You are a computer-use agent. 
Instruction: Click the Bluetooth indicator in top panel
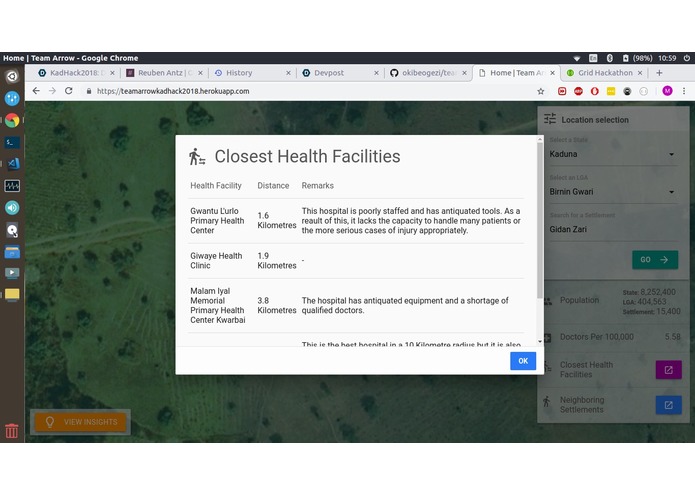tap(609, 58)
